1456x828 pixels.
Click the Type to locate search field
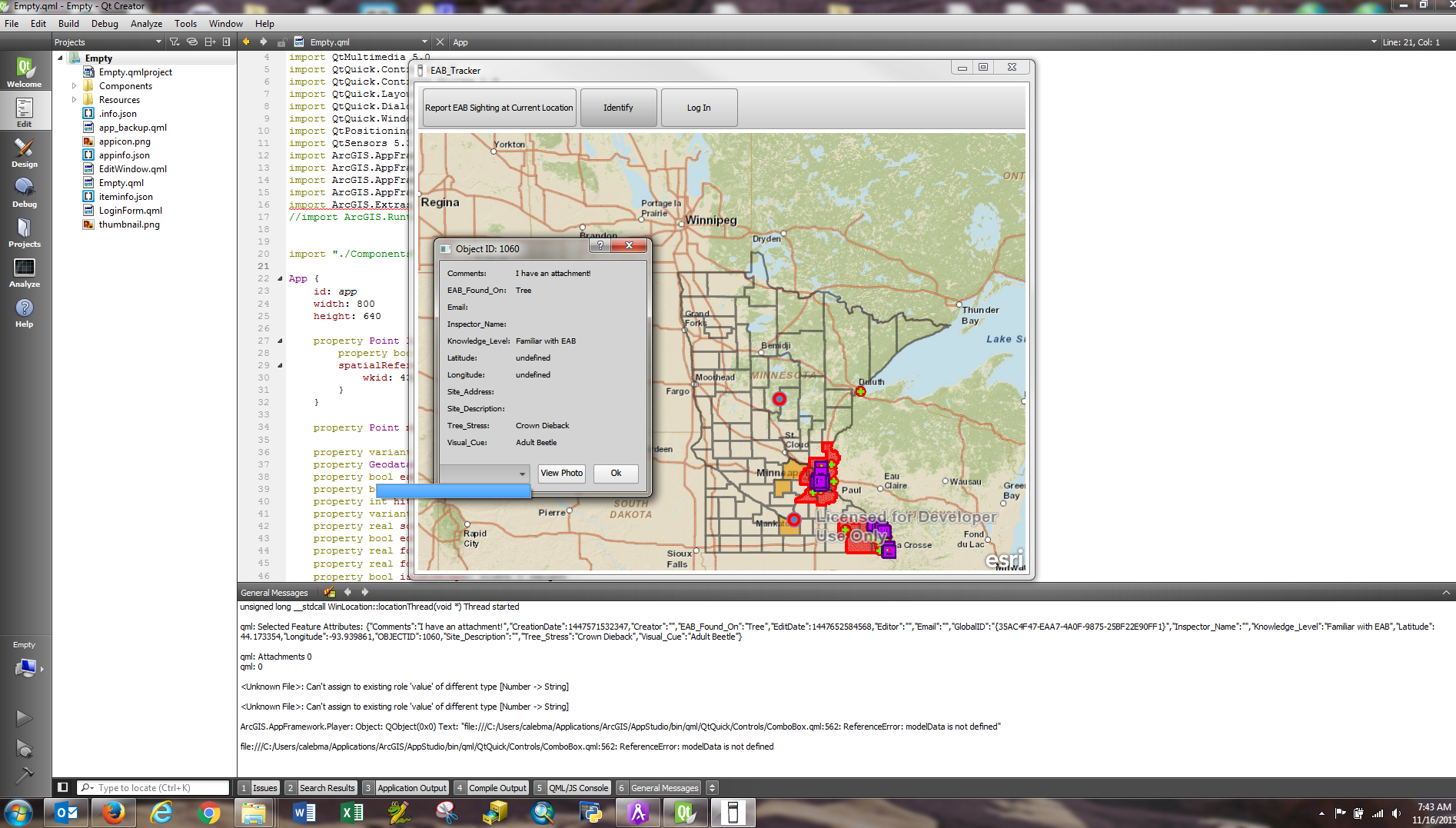click(x=154, y=788)
